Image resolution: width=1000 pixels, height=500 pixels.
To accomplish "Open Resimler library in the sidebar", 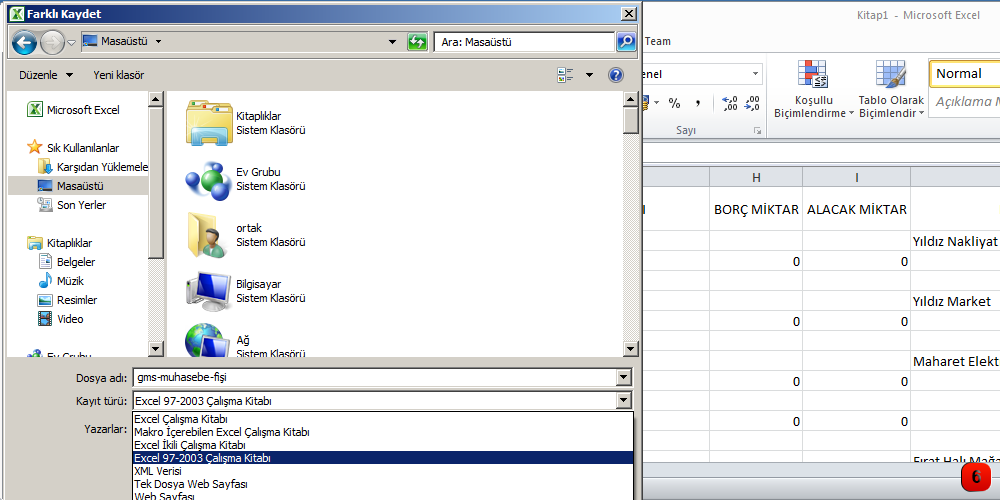I will 68,300.
